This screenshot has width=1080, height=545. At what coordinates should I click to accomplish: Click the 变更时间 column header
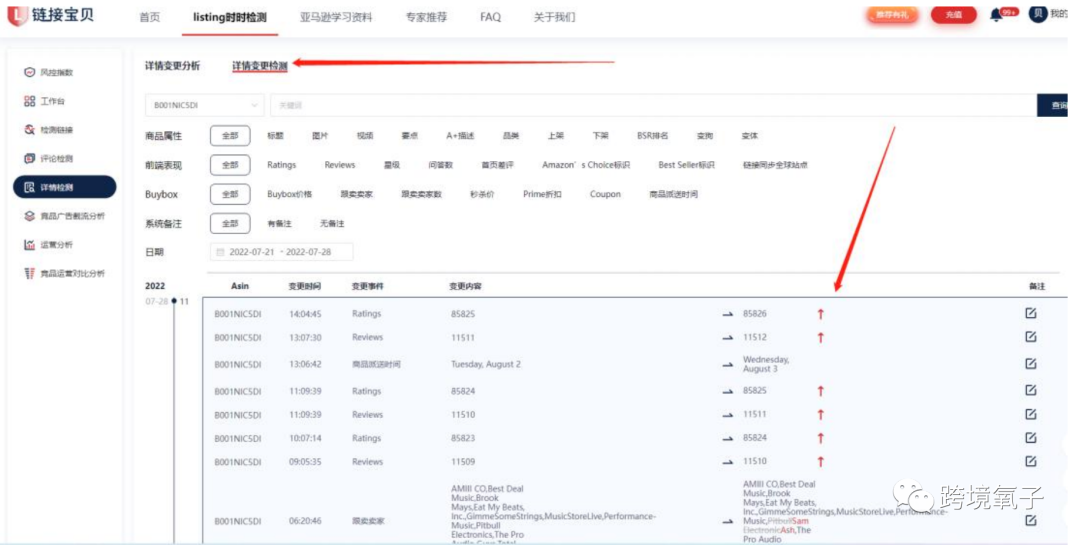point(304,286)
